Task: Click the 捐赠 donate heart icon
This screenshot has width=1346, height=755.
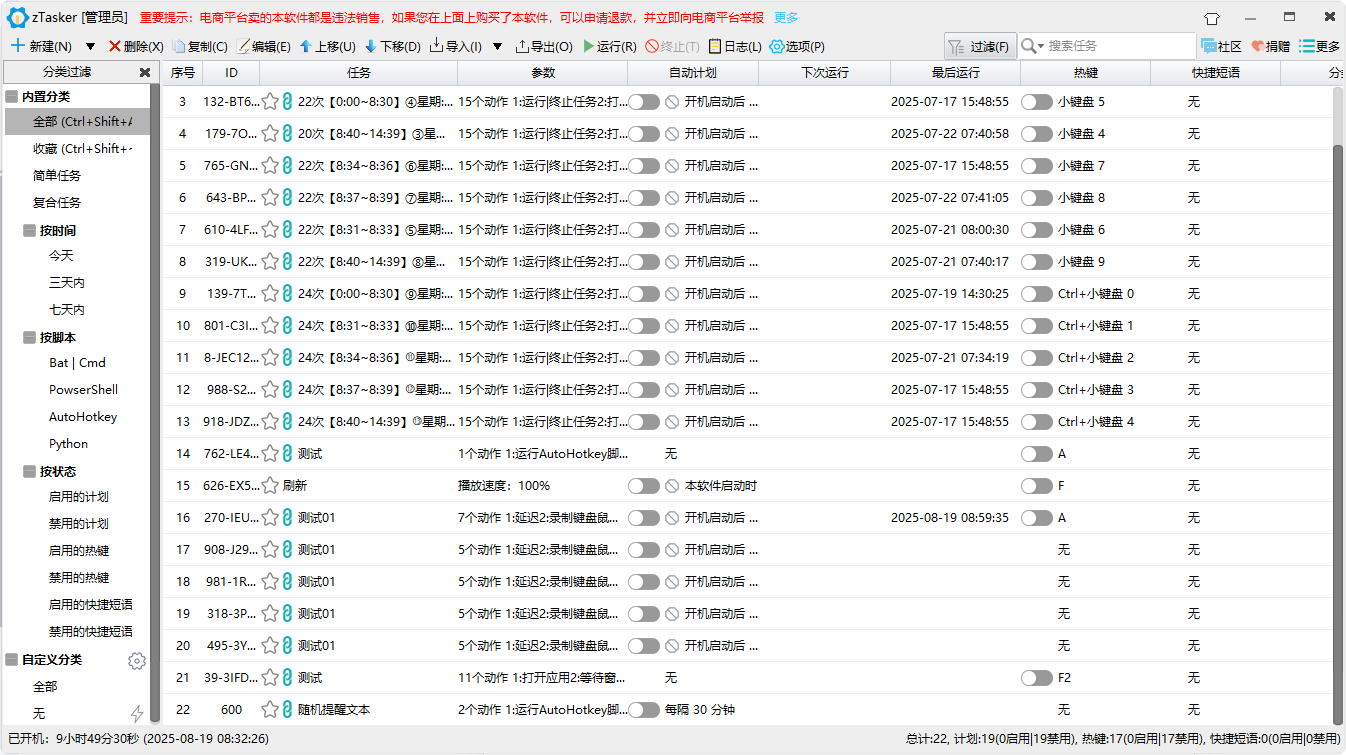Action: pos(1259,46)
